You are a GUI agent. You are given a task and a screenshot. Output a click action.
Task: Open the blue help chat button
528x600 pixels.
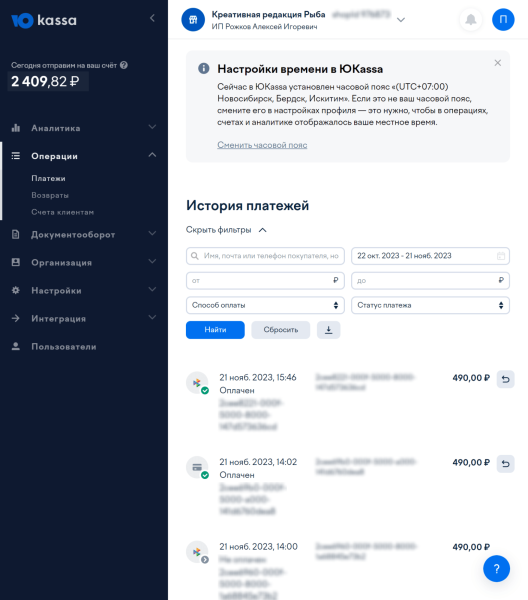pyautogui.click(x=496, y=569)
